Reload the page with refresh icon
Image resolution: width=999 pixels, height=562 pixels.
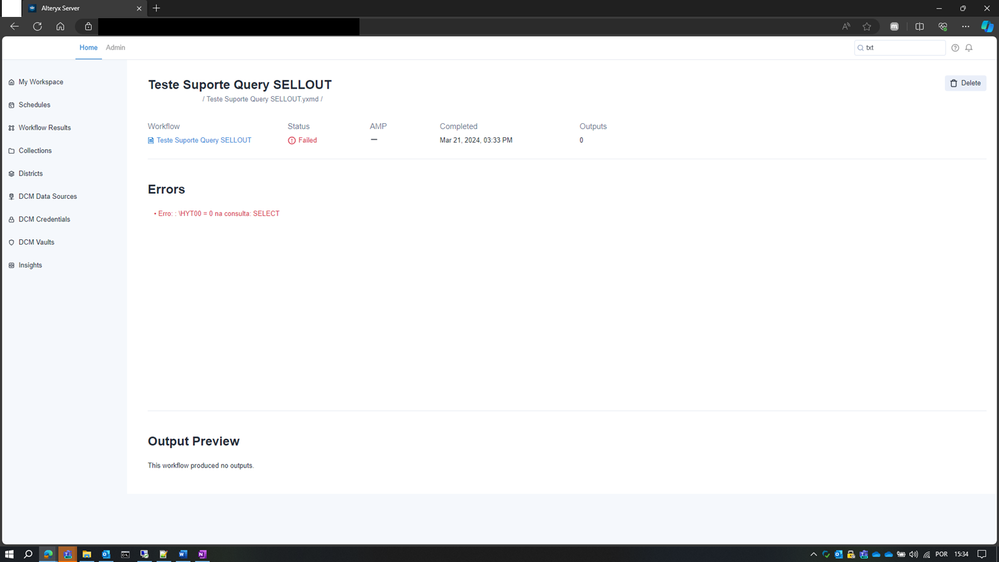click(38, 27)
